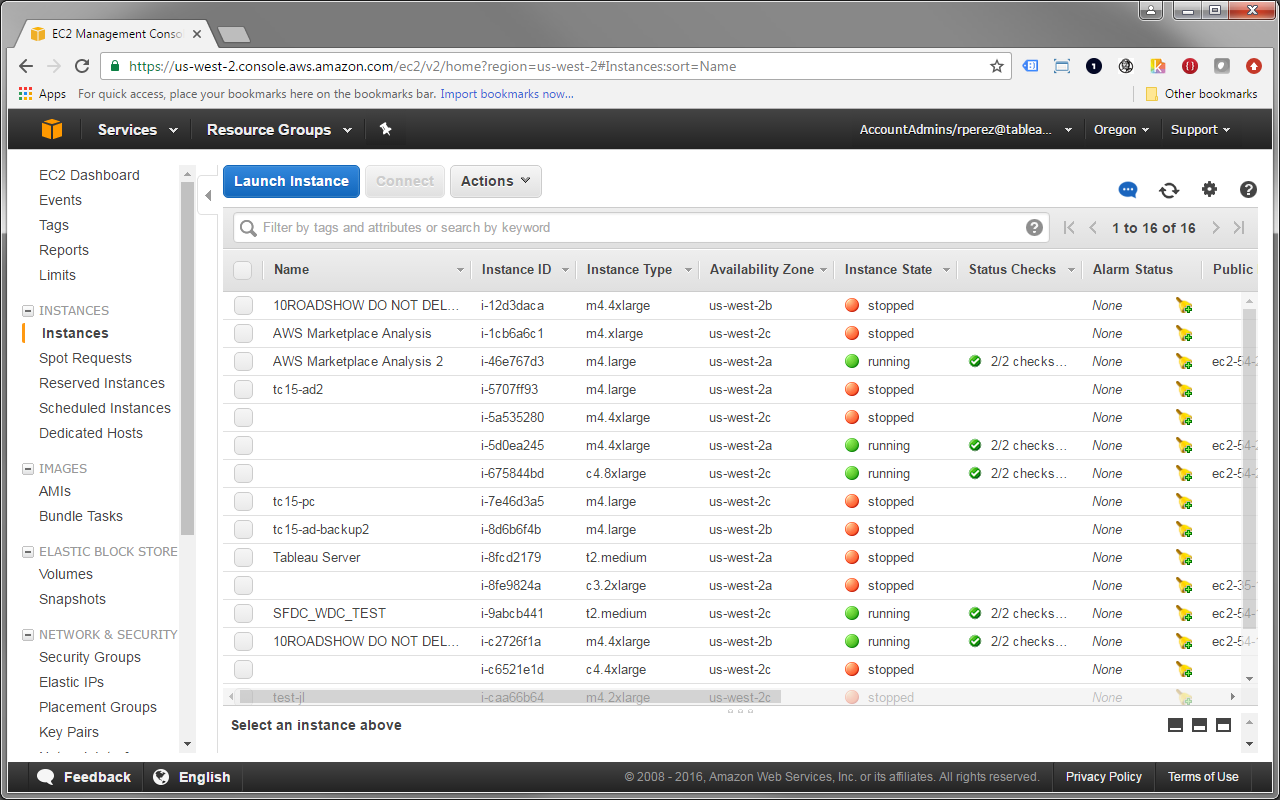Open the Resource Groups menu
1280x800 pixels.
[x=279, y=130]
